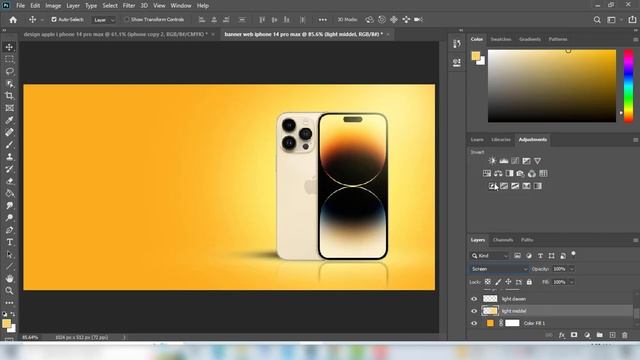
Task: Add a layer mask to the layer
Action: [574, 335]
